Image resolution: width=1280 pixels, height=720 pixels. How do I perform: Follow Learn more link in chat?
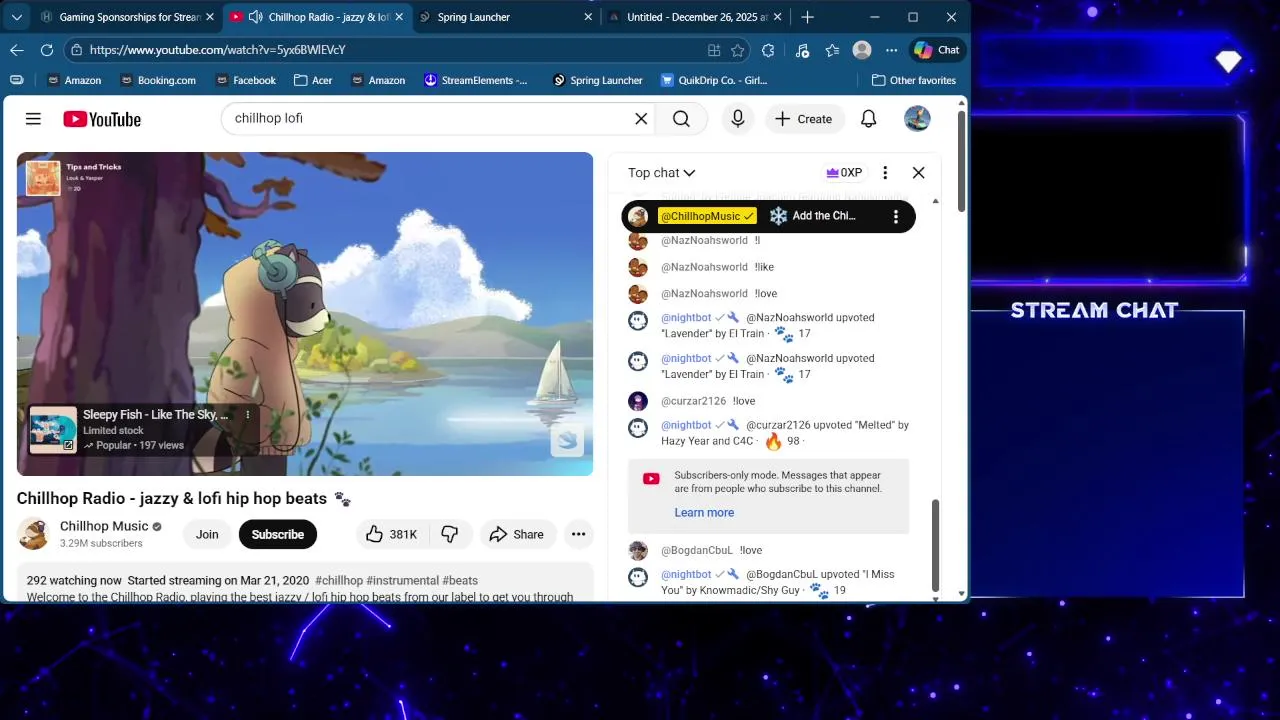coord(704,512)
